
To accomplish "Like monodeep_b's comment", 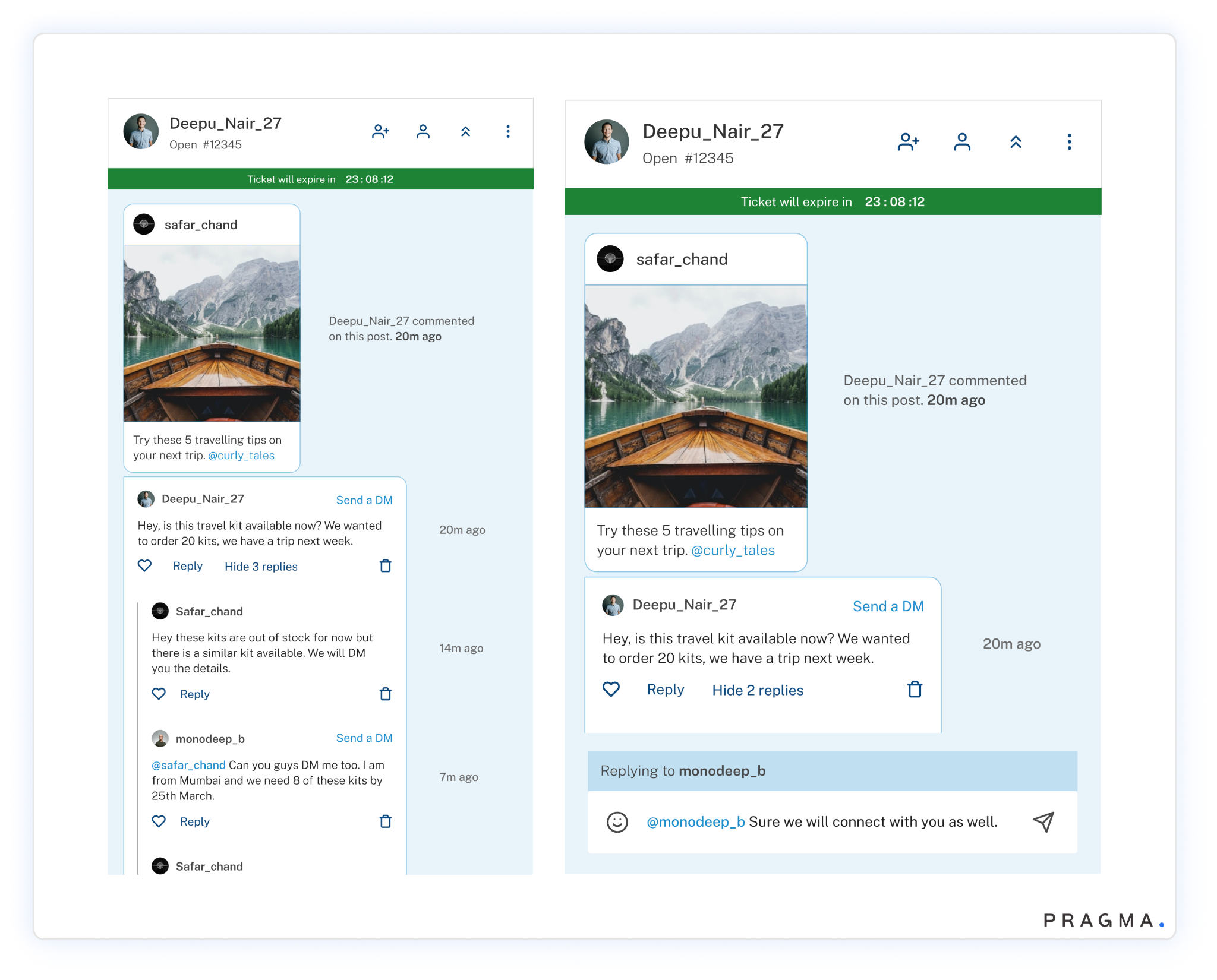I will [x=159, y=821].
